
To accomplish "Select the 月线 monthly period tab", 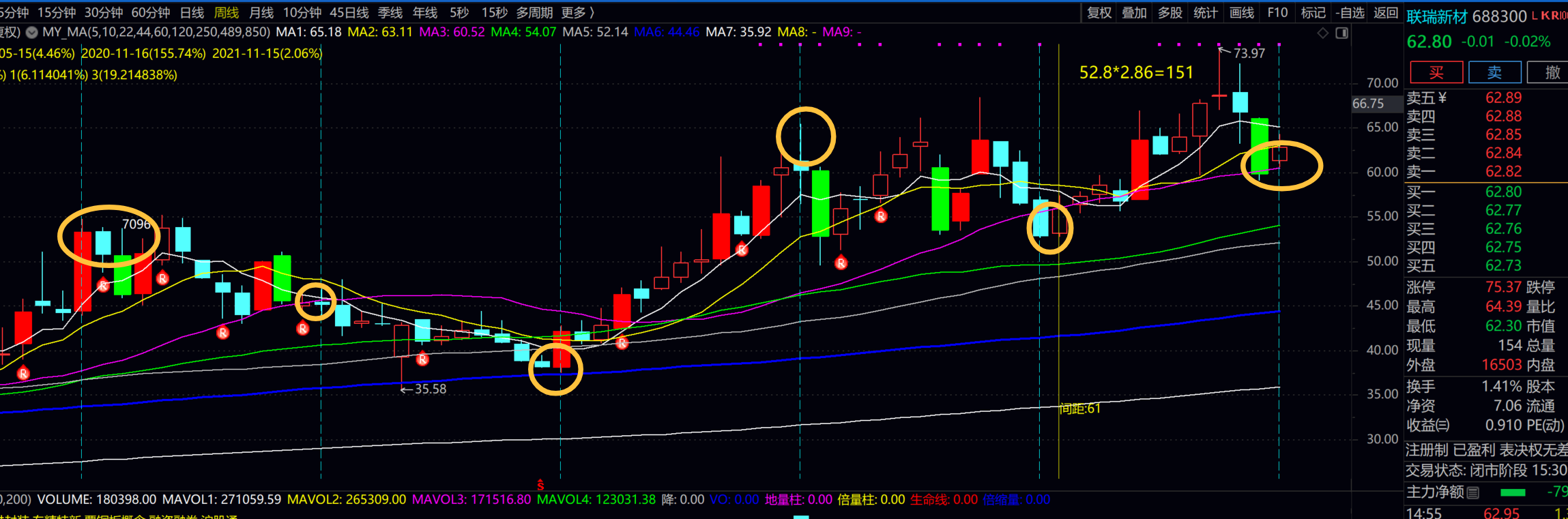I will 261,12.
